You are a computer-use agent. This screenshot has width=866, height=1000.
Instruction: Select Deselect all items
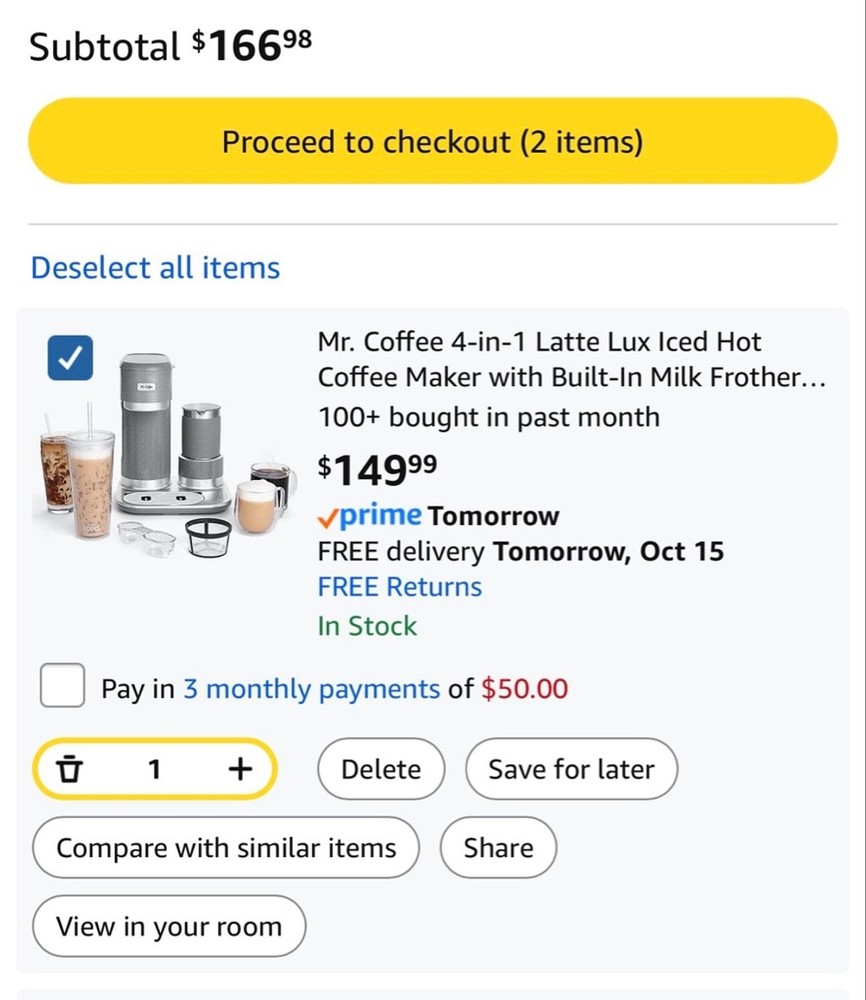(155, 267)
